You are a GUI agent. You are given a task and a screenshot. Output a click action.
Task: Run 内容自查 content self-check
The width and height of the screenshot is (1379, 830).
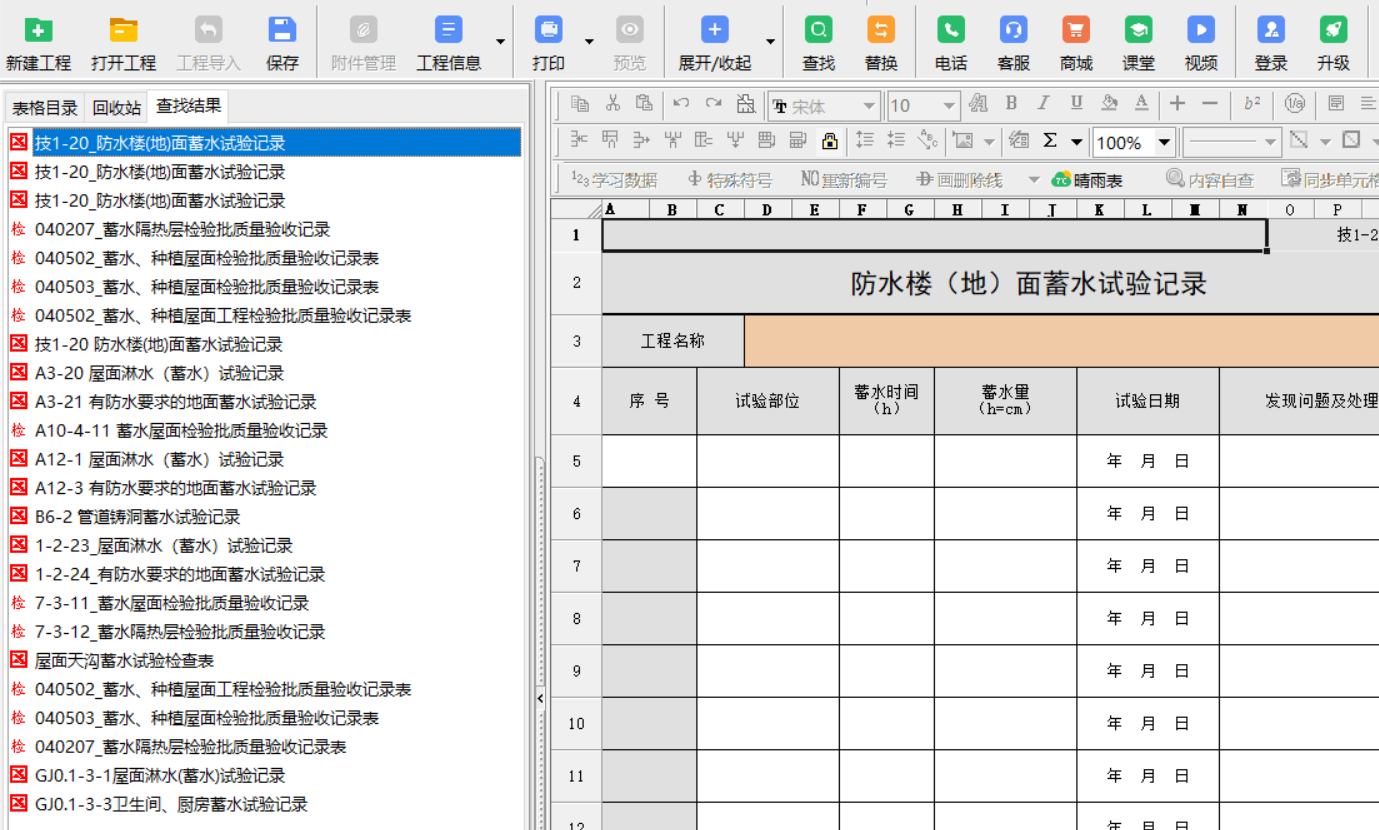pos(1210,180)
